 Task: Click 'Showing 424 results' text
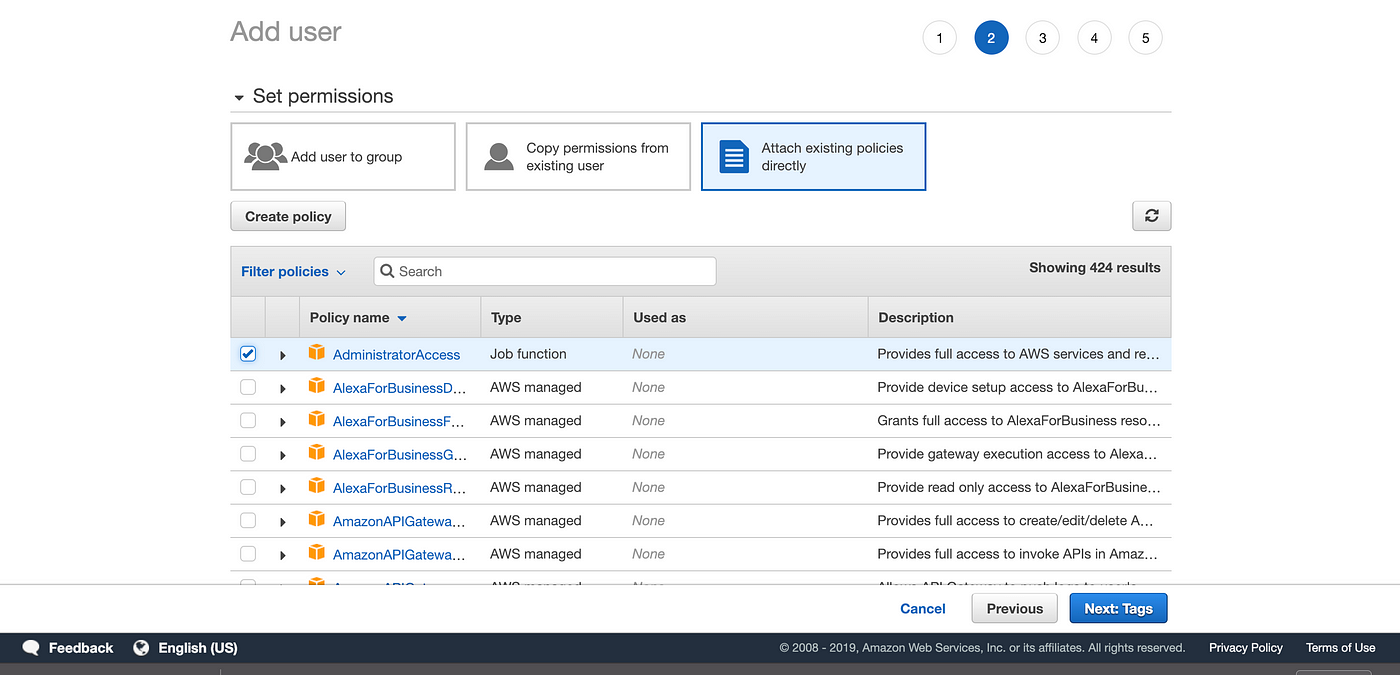tap(1095, 268)
